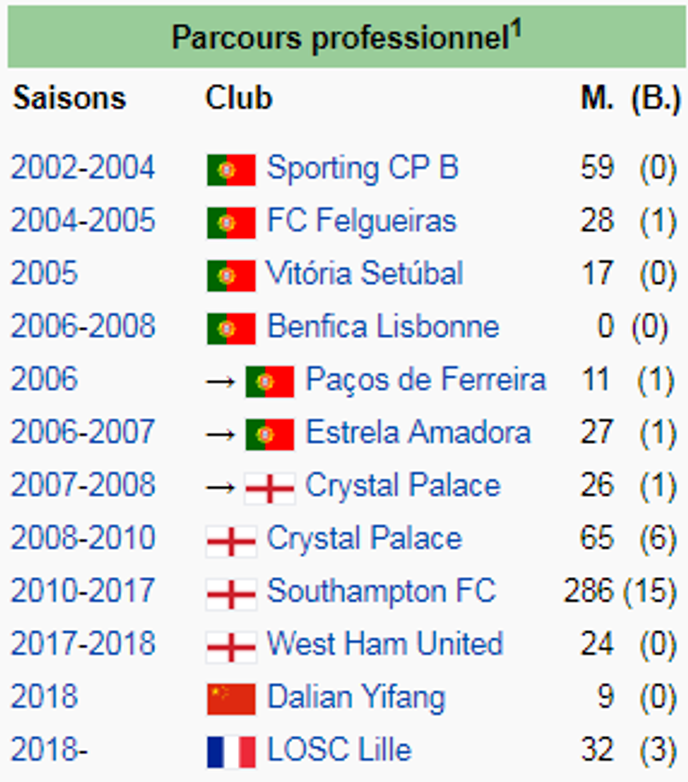Follow the Estrela Amadora link

(x=418, y=432)
